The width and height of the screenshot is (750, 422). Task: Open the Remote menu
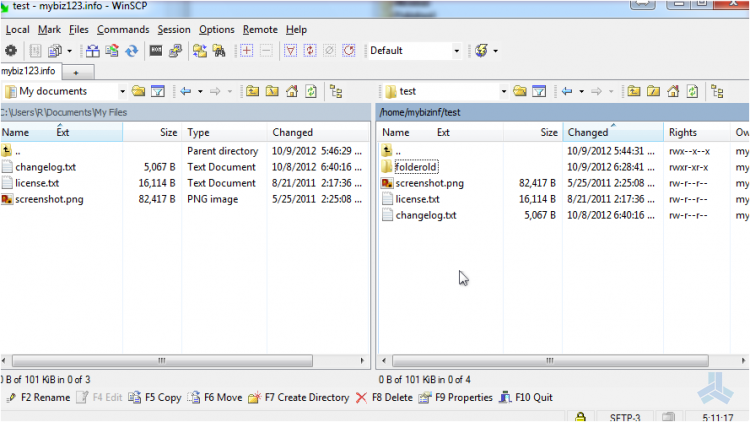click(260, 30)
